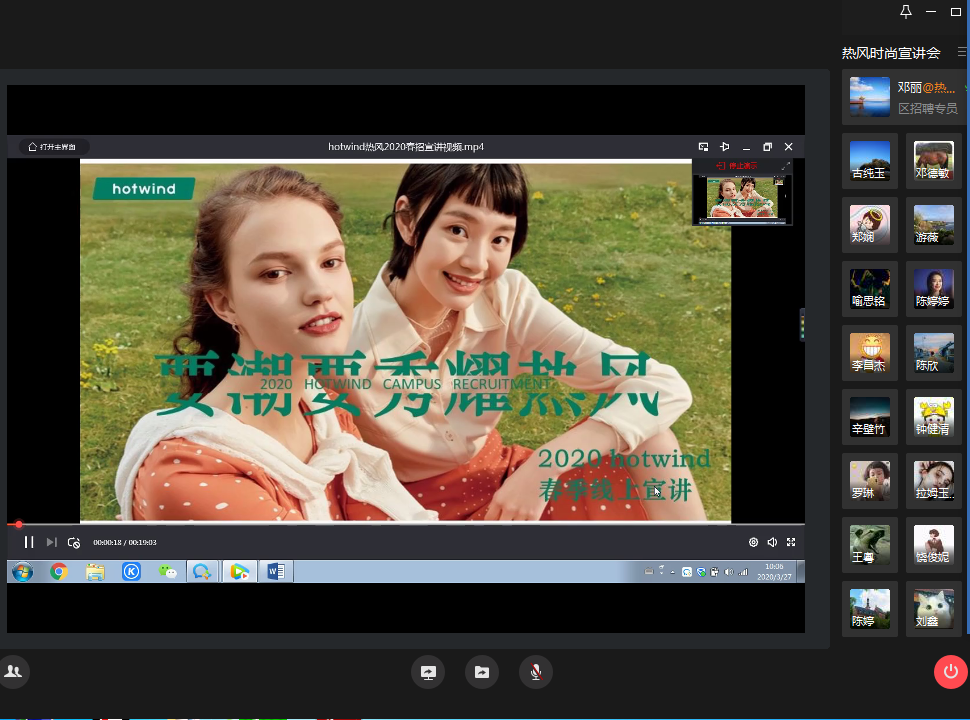Pause the video with the pause button

29,542
